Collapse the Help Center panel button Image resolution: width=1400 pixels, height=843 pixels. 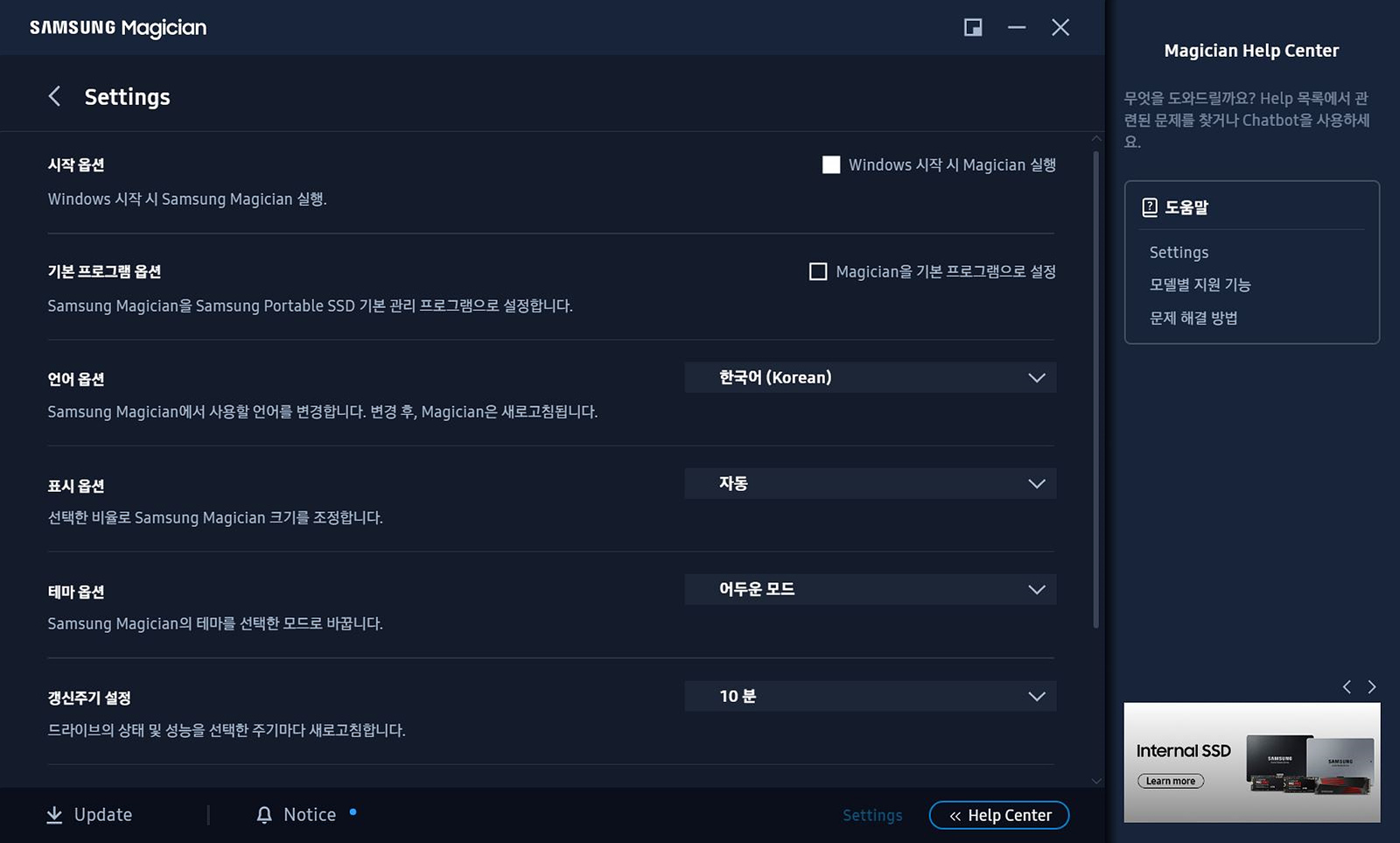(x=999, y=815)
